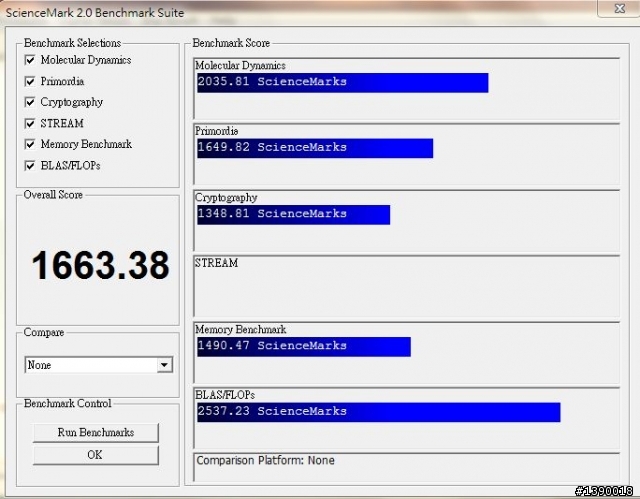Select the Cryptography 1348.81 score bar

(x=293, y=215)
